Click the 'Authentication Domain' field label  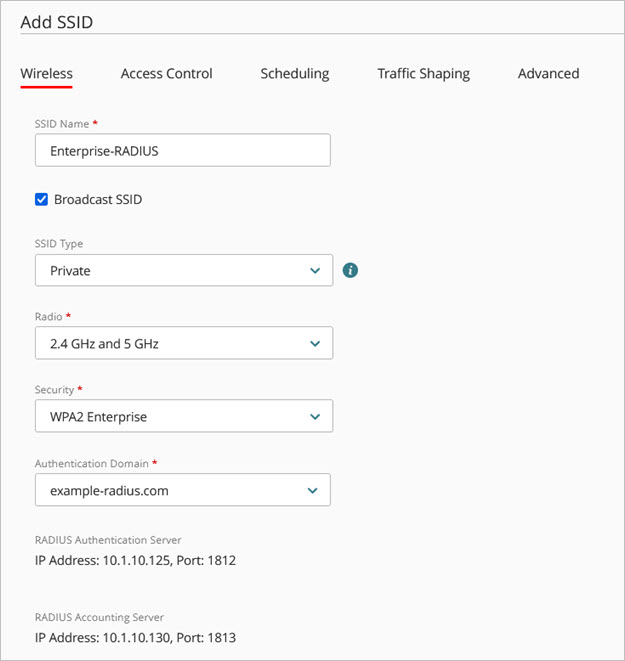click(91, 464)
